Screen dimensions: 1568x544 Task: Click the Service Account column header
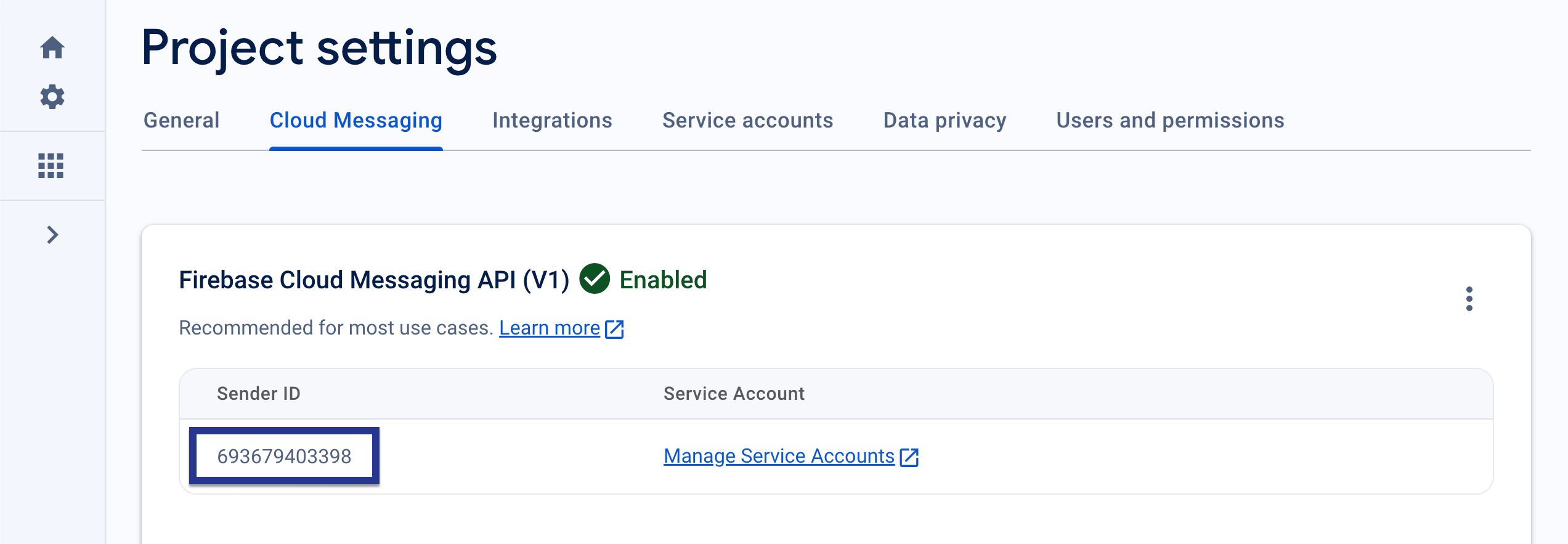click(x=734, y=394)
